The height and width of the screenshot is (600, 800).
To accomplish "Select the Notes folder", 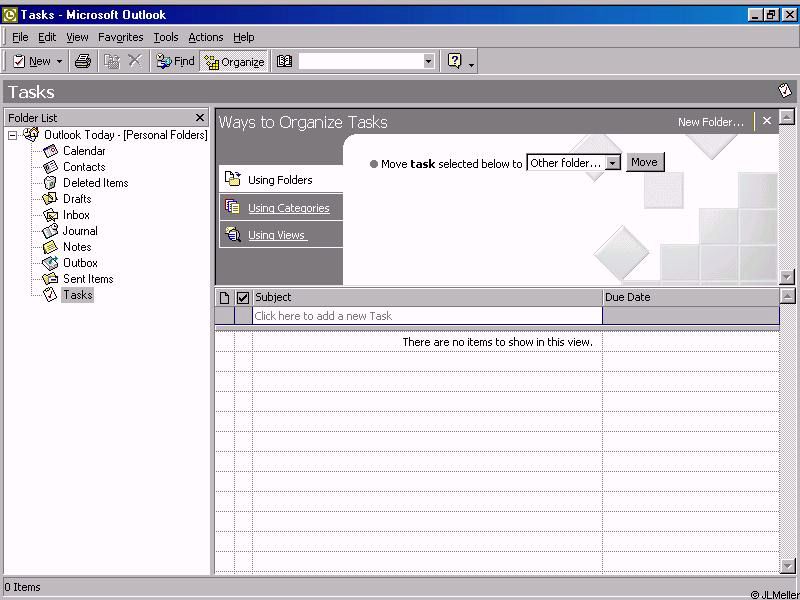I will click(x=77, y=247).
